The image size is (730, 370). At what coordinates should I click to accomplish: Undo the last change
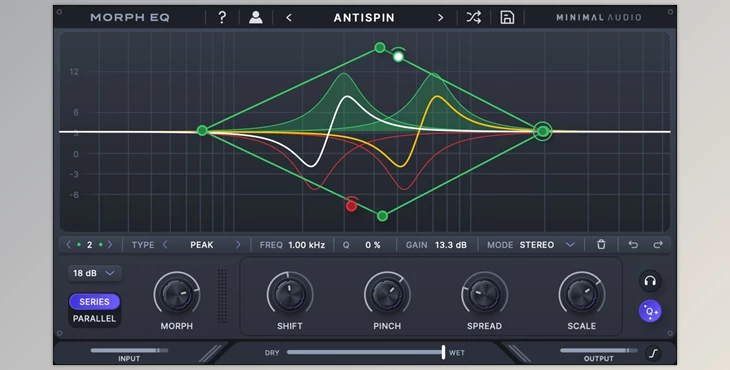pos(633,244)
